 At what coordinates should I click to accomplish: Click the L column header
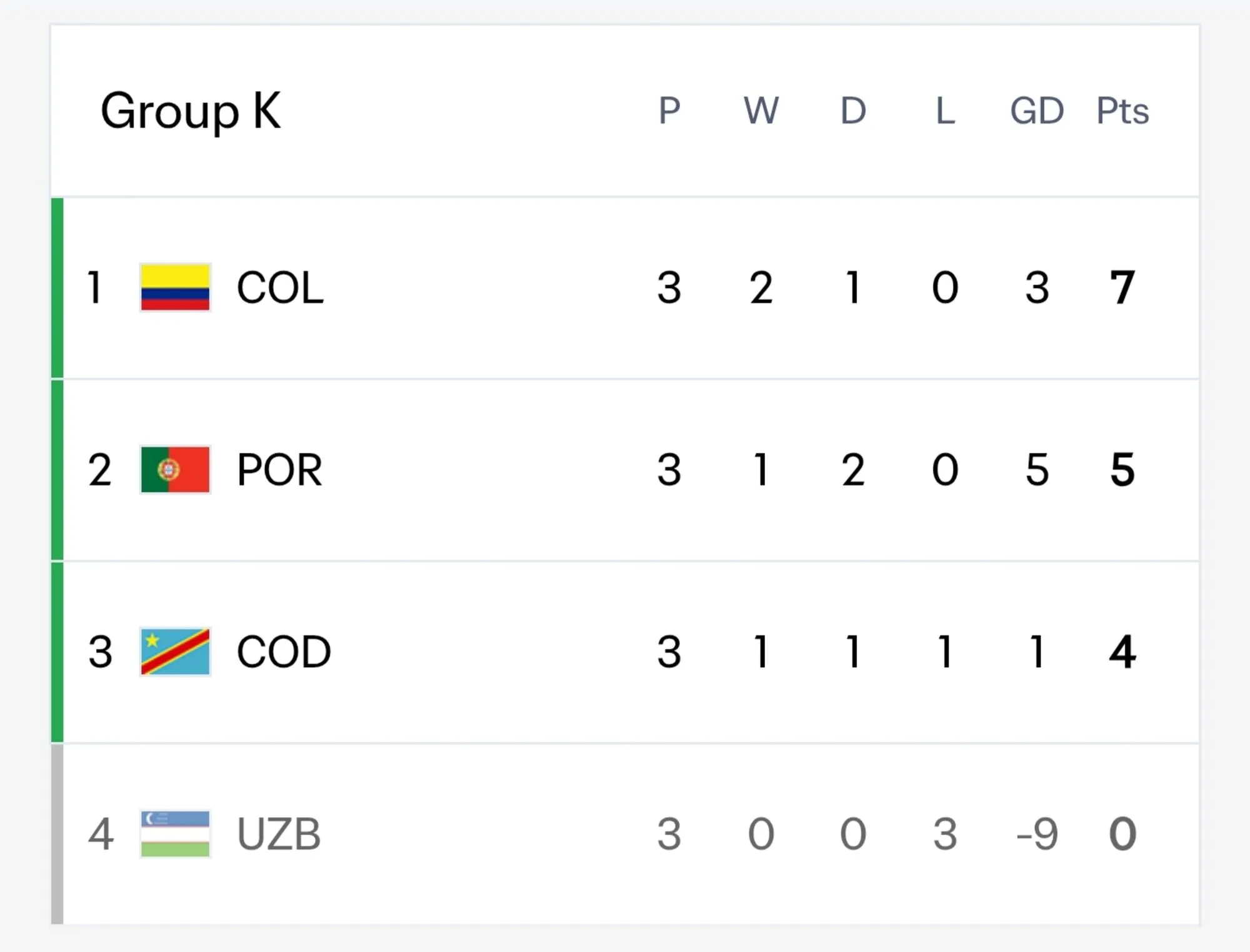coord(945,111)
